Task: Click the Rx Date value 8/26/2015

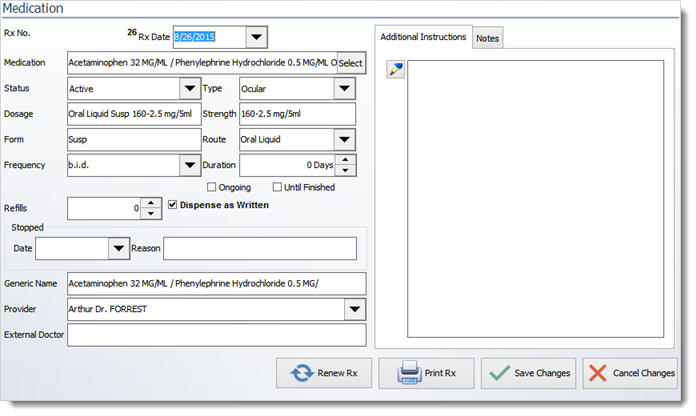Action: pos(194,37)
